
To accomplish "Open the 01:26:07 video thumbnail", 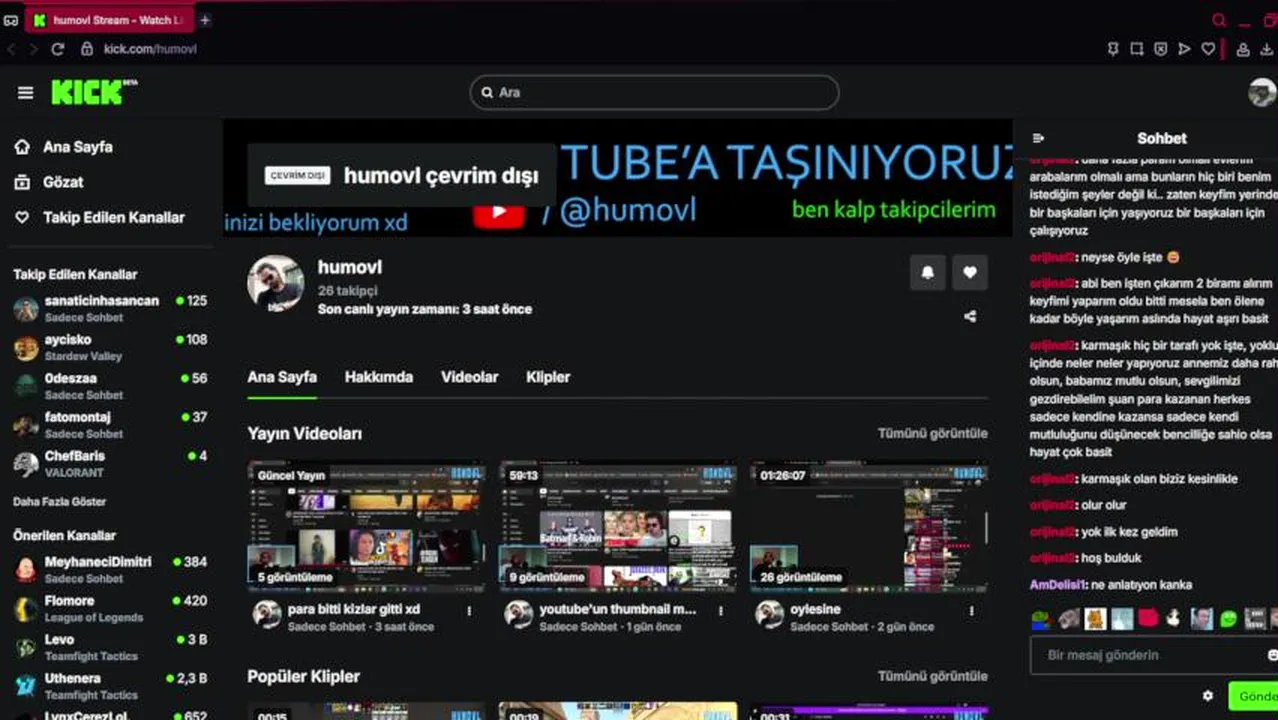I will click(869, 527).
